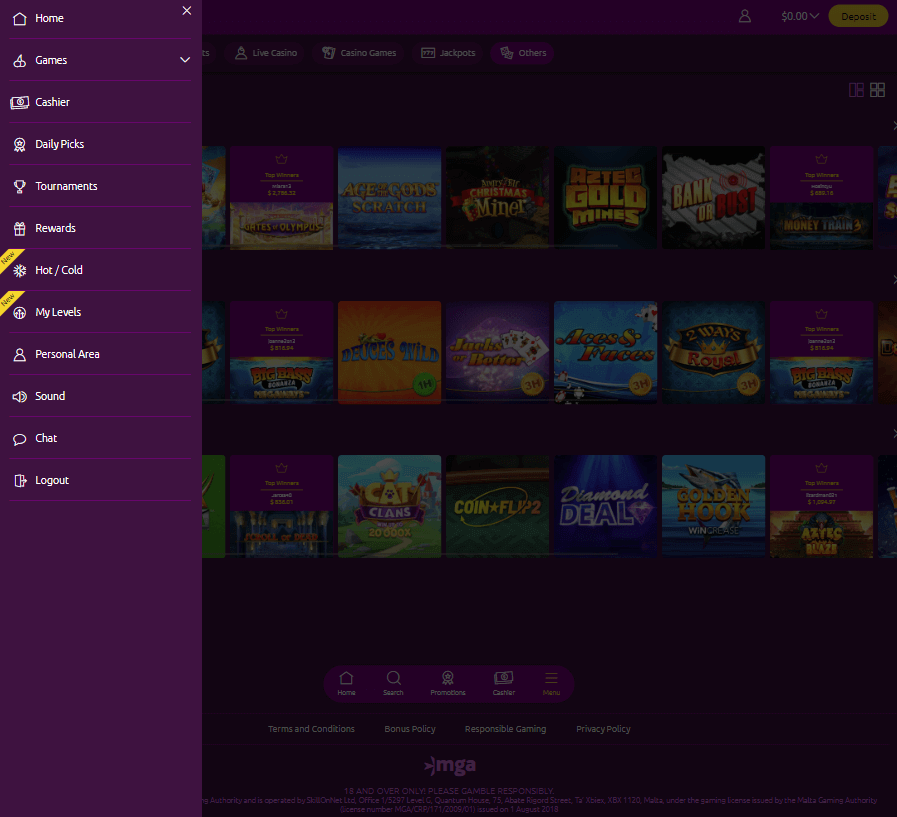Open the Money Train 3 top winners card
The height and width of the screenshot is (817, 897).
[821, 197]
